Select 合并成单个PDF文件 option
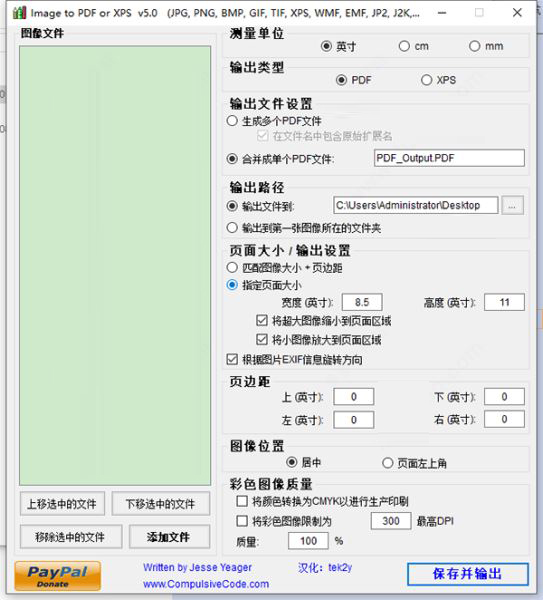 (232, 158)
